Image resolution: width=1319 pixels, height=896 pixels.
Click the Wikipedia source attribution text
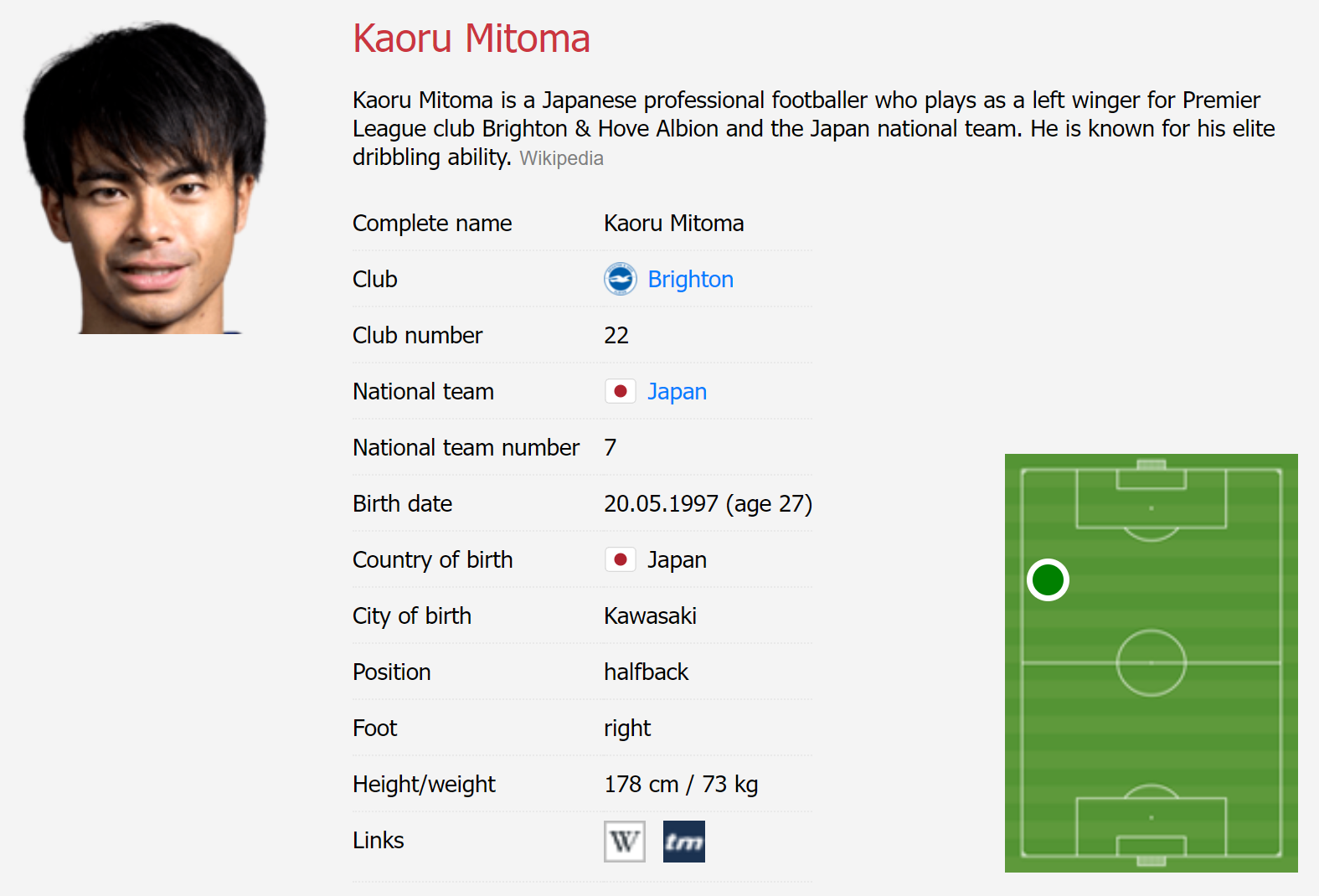pyautogui.click(x=561, y=158)
